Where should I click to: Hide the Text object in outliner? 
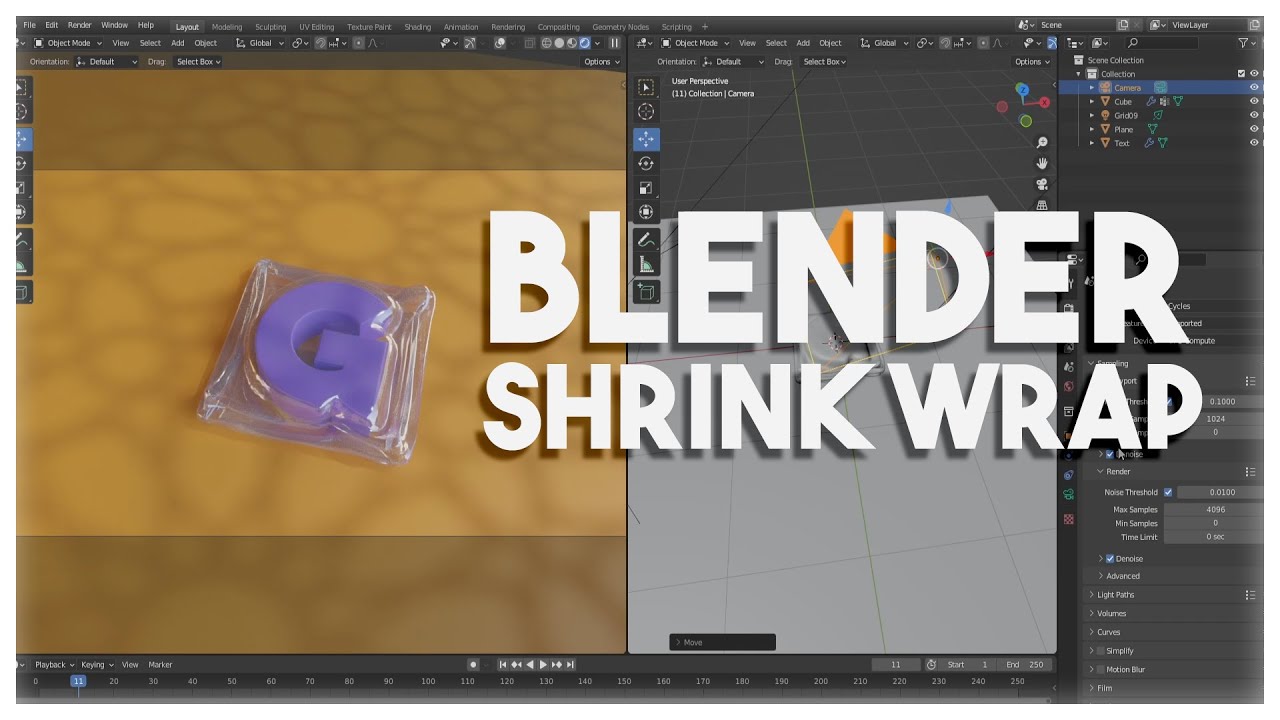[1254, 143]
